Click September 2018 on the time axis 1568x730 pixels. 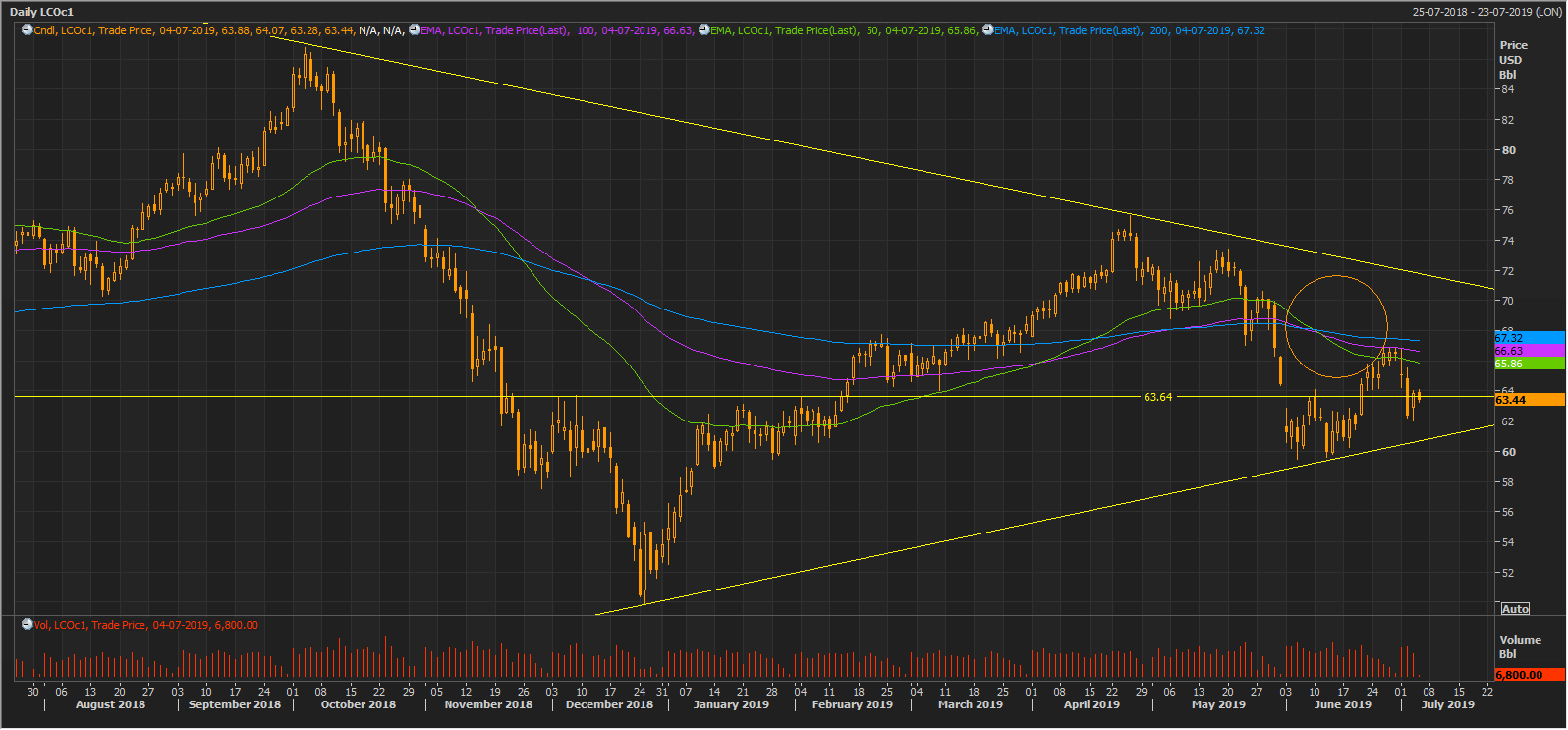(234, 704)
